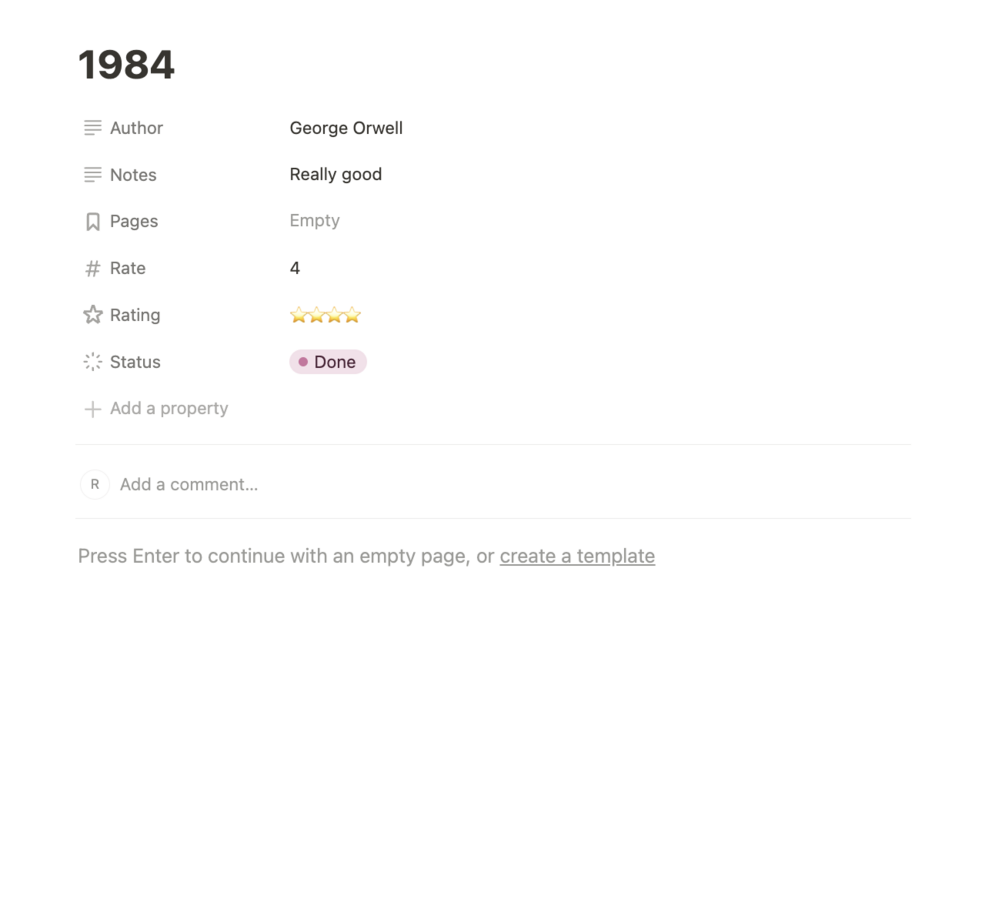The height and width of the screenshot is (916, 1005).
Task: Click the hash icon beside Rate
Action: (92, 268)
